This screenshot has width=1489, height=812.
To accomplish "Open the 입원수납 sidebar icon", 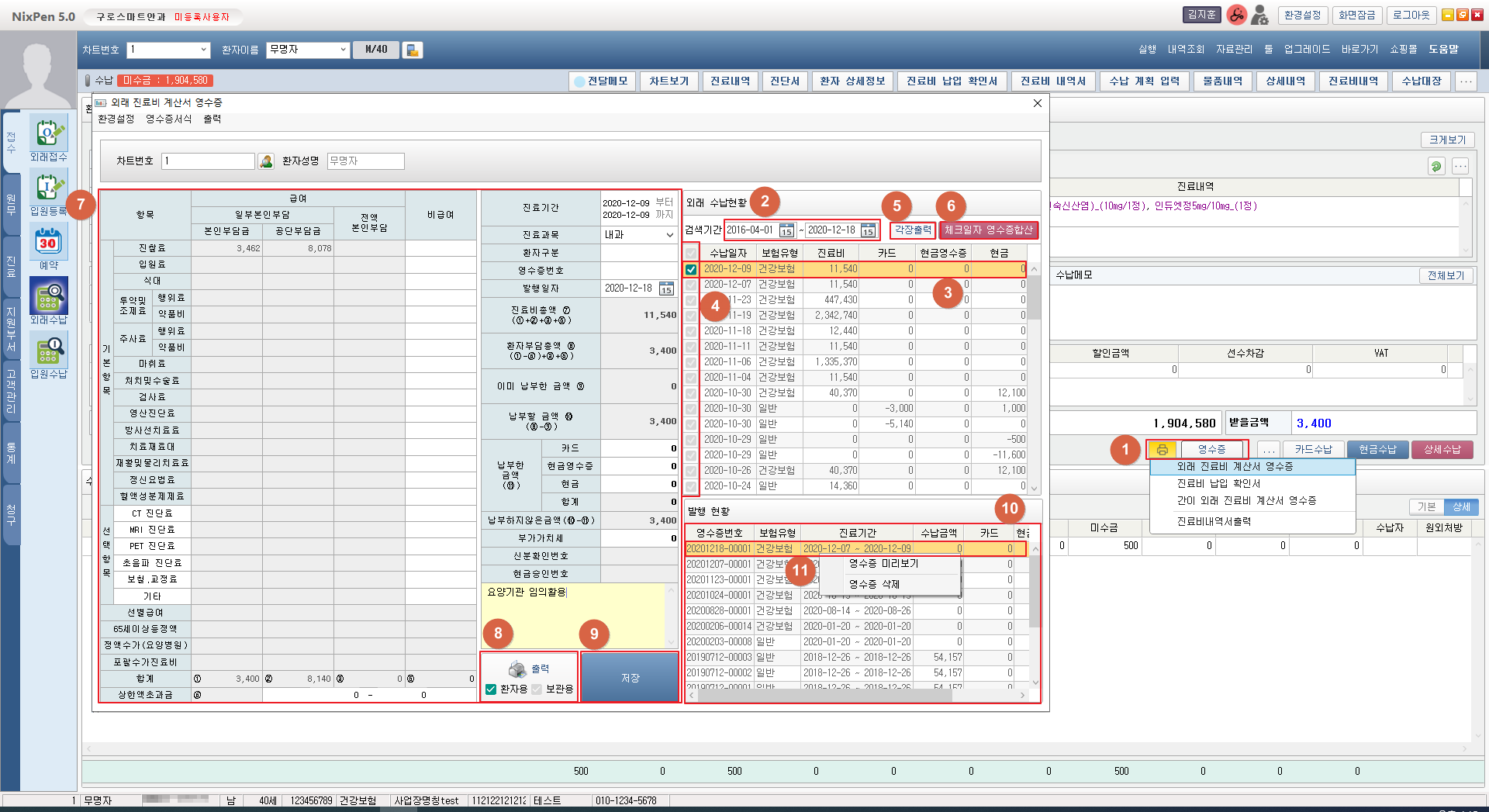I will 48,351.
